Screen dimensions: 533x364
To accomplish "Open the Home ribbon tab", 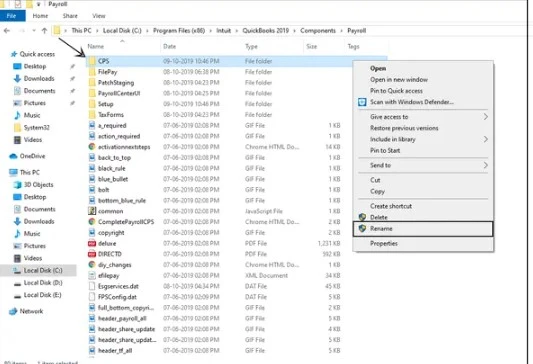I will (40, 16).
